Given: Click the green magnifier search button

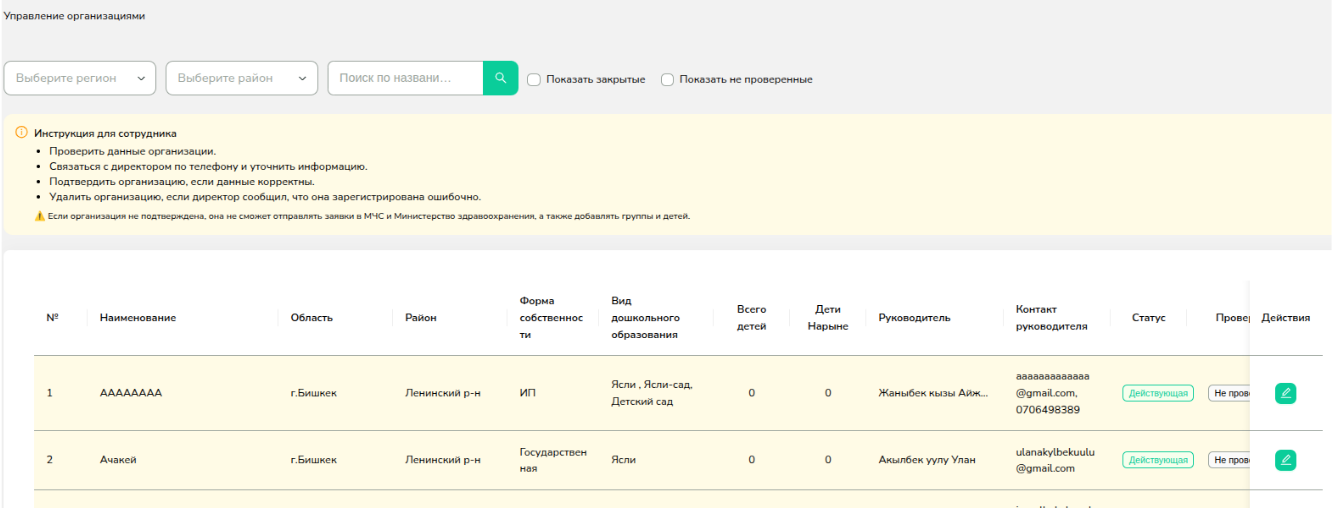Looking at the screenshot, I should pyautogui.click(x=500, y=78).
